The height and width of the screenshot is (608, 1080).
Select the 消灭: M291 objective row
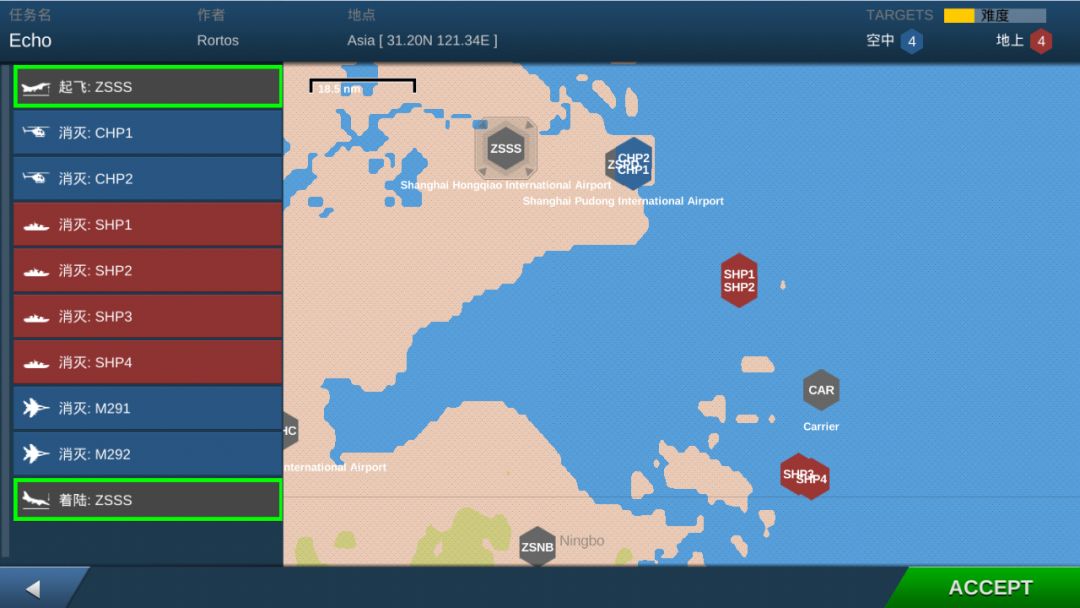(x=147, y=408)
